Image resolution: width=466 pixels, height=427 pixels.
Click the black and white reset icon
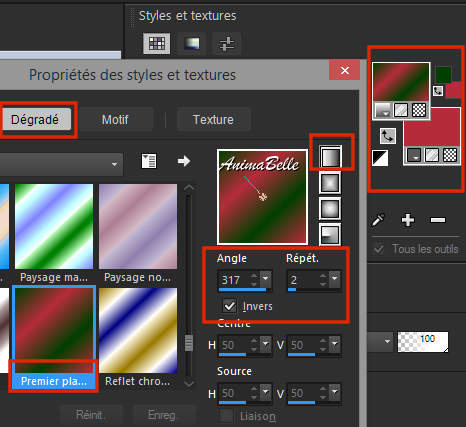[x=380, y=158]
